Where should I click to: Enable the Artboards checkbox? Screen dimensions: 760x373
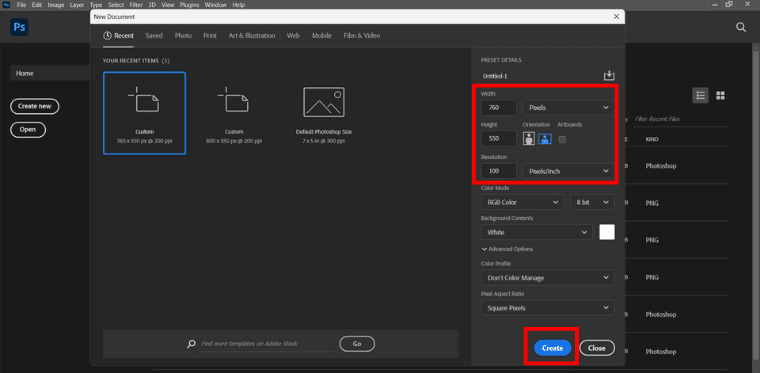[x=562, y=140]
